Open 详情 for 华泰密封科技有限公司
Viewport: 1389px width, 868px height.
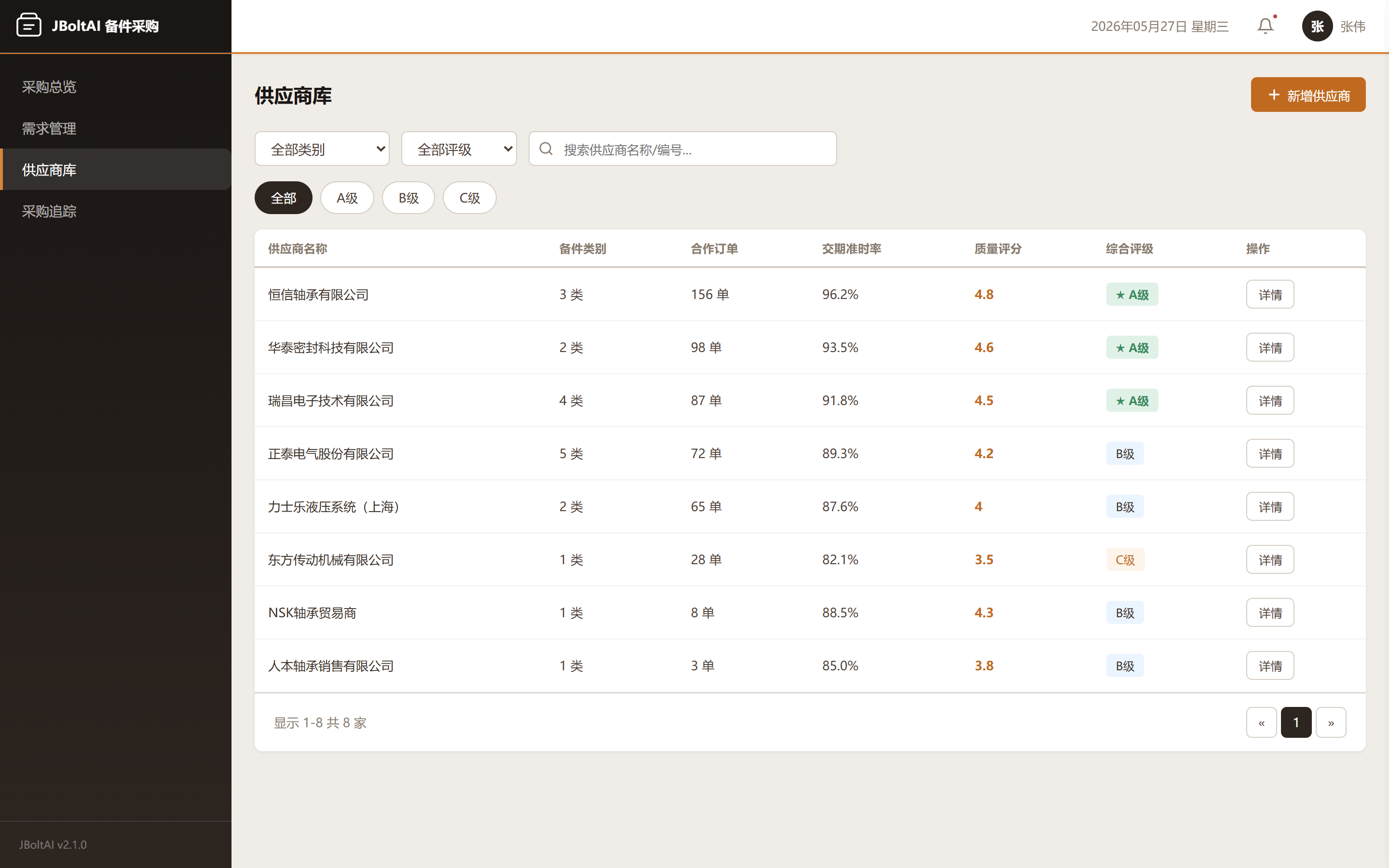click(1269, 347)
